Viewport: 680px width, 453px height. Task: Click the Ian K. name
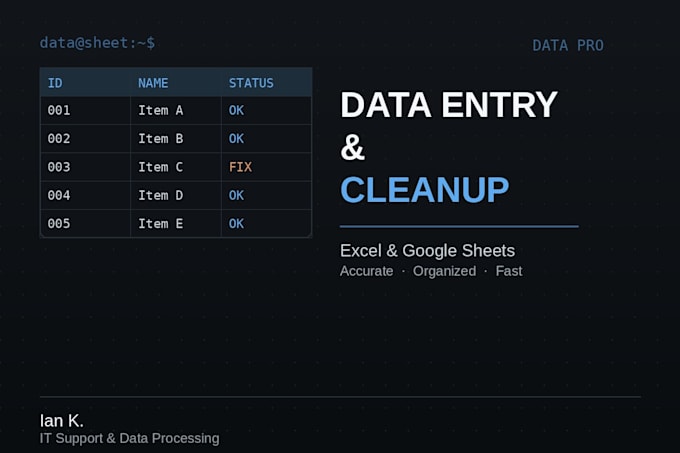tap(62, 420)
